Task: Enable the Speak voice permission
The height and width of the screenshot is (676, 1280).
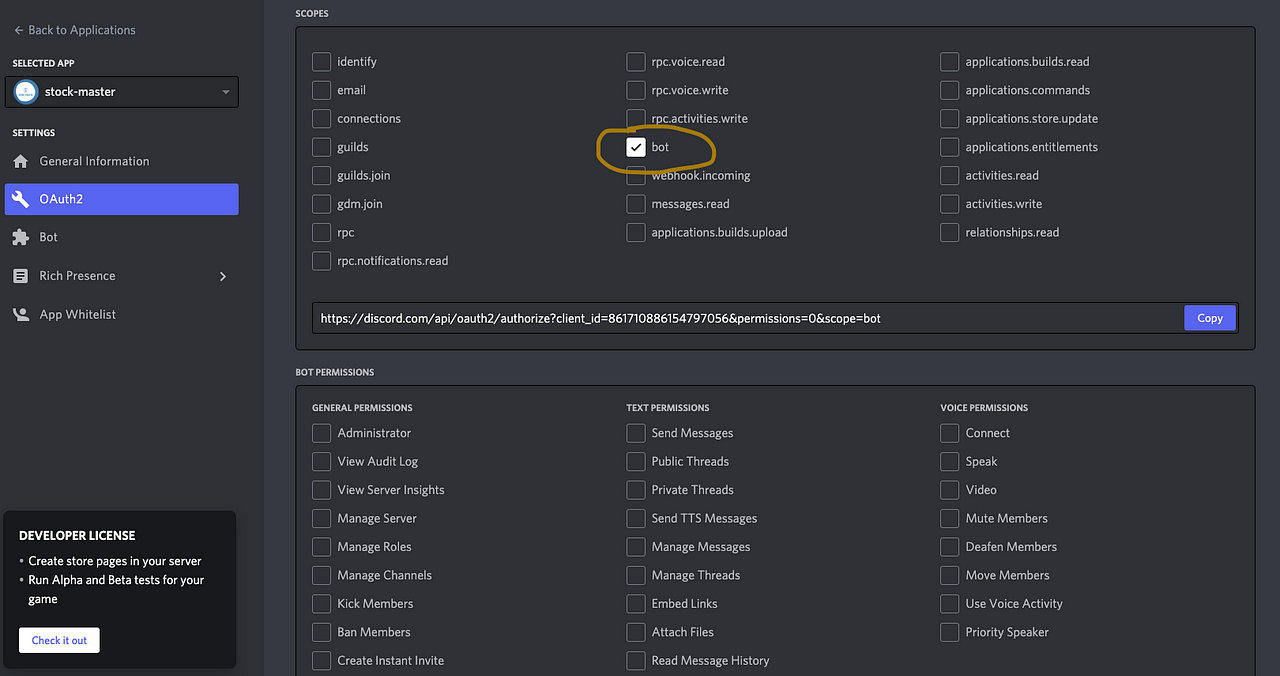Action: [x=950, y=462]
